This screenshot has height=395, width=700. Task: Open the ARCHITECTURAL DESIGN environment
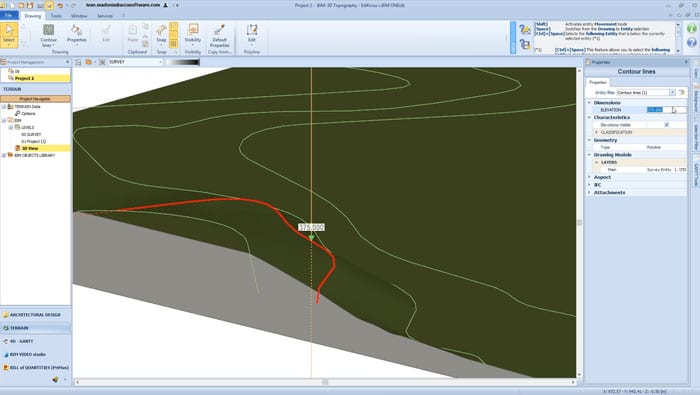click(x=35, y=315)
